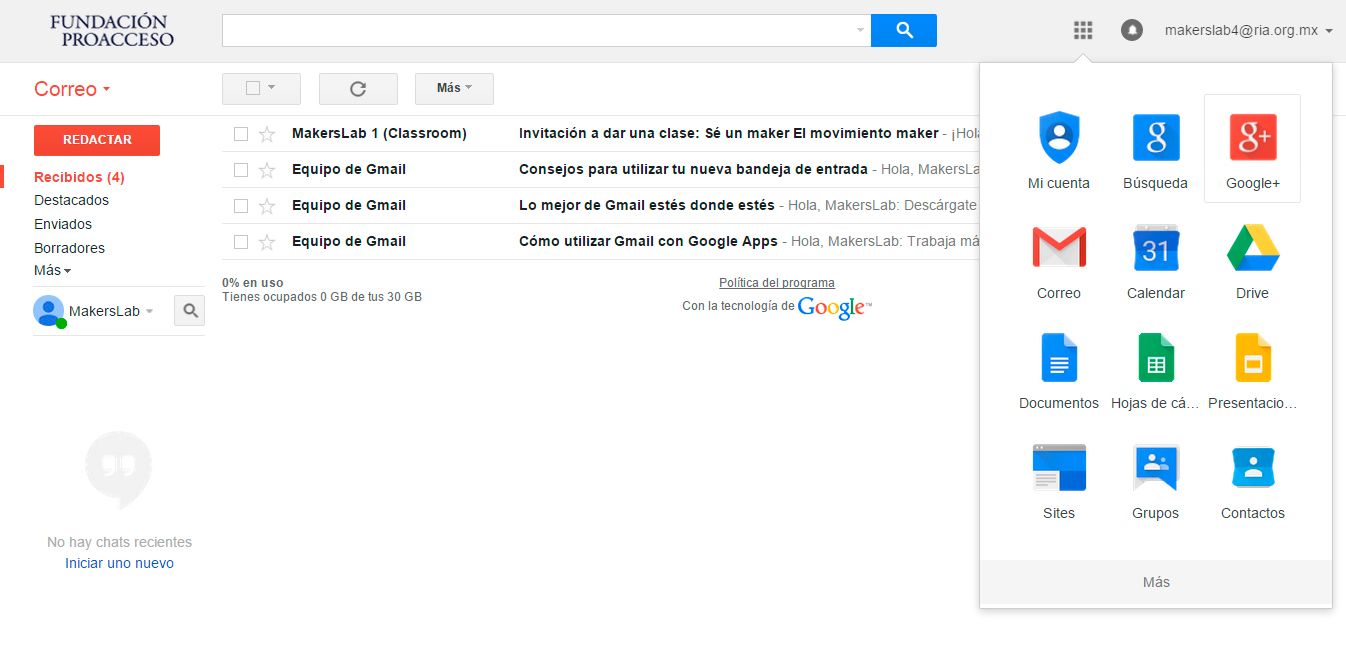Click MakersLab profile avatar in chat
Image resolution: width=1346 pixels, height=656 pixels.
click(x=49, y=311)
